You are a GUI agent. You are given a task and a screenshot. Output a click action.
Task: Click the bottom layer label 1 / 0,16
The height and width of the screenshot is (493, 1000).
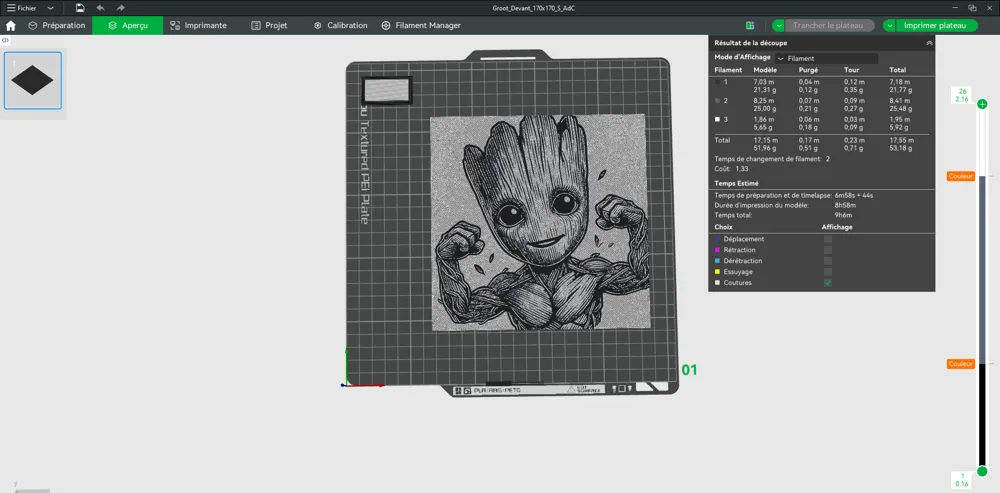961,480
